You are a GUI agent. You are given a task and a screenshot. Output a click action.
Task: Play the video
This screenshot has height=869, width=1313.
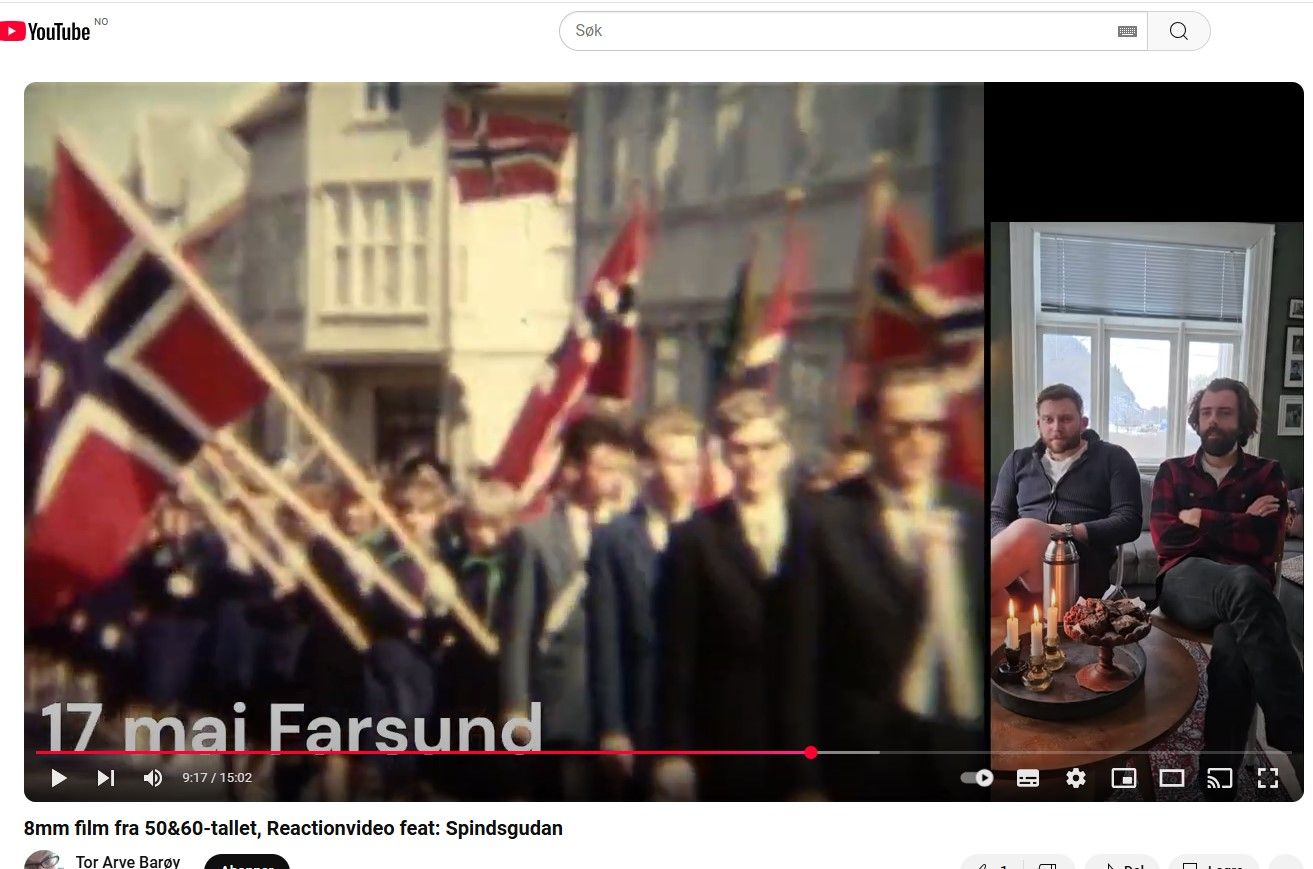click(x=58, y=778)
